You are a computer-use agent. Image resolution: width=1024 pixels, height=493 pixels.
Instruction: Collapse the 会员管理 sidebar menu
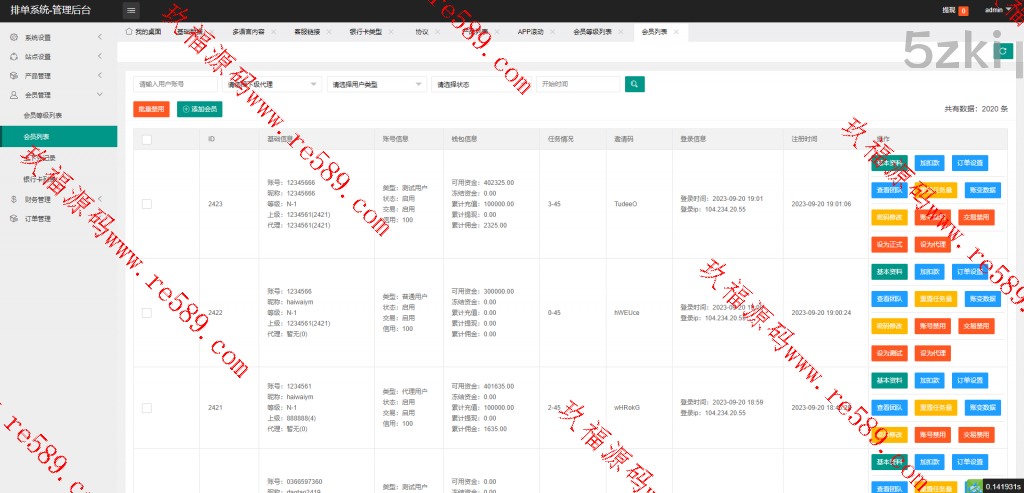point(100,95)
